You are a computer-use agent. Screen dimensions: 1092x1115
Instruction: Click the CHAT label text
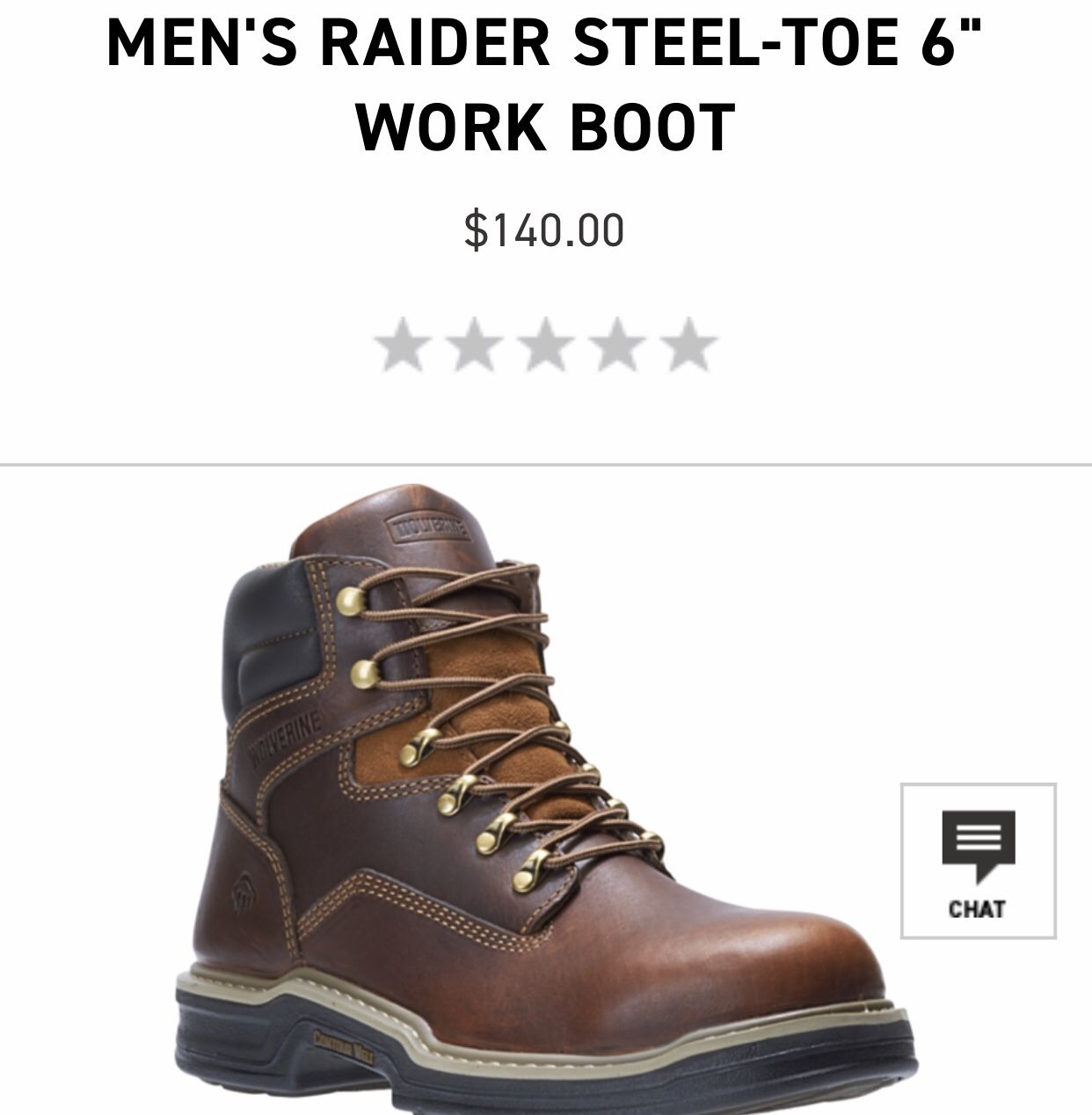point(978,909)
